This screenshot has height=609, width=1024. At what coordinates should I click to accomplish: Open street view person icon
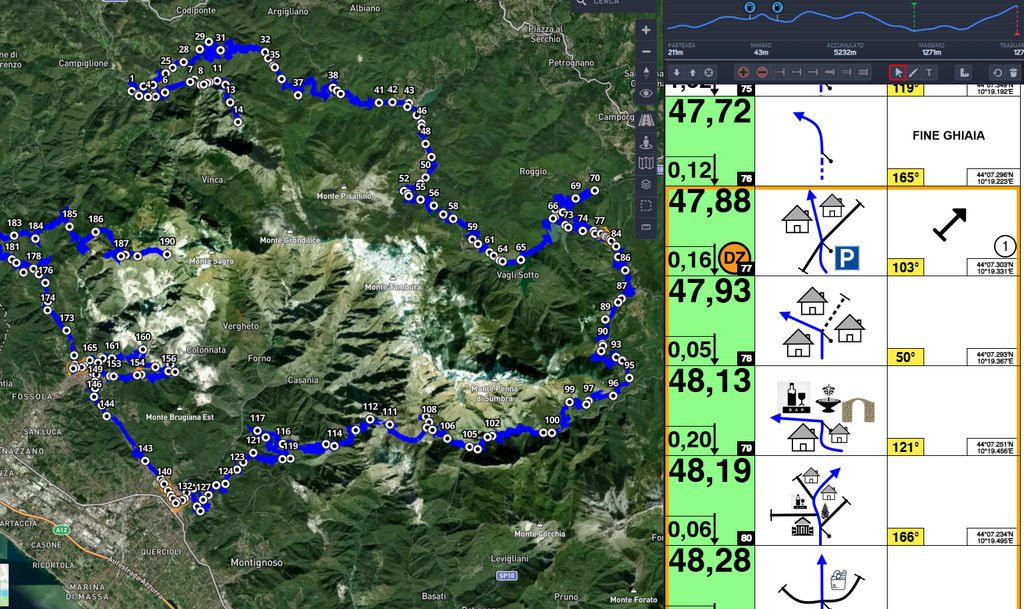pyautogui.click(x=646, y=142)
